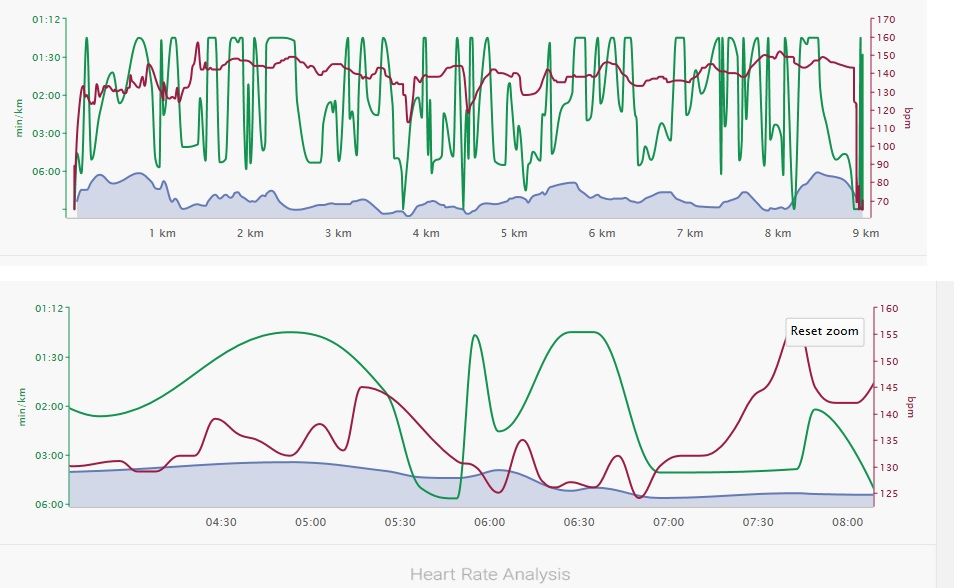Screen dimensions: 965x588
Task: Select the 155 bpm axis value
Action: click(x=889, y=335)
